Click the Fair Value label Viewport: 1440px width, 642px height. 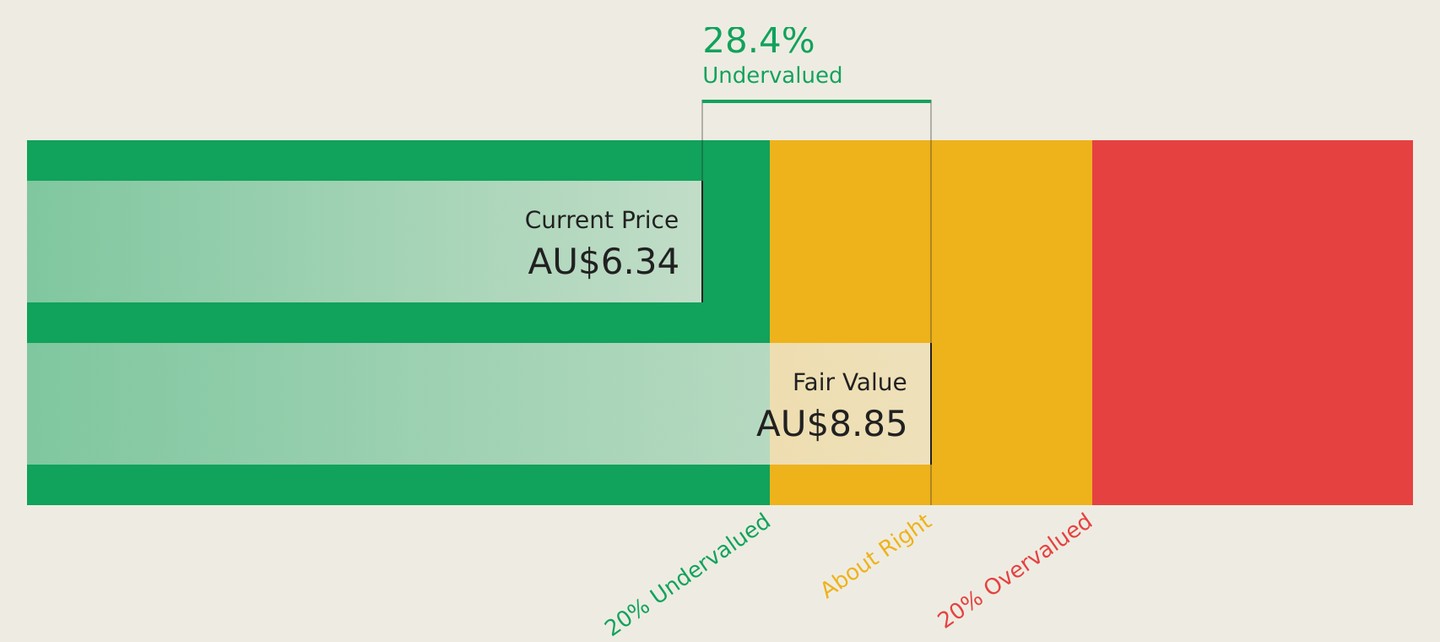click(x=849, y=383)
